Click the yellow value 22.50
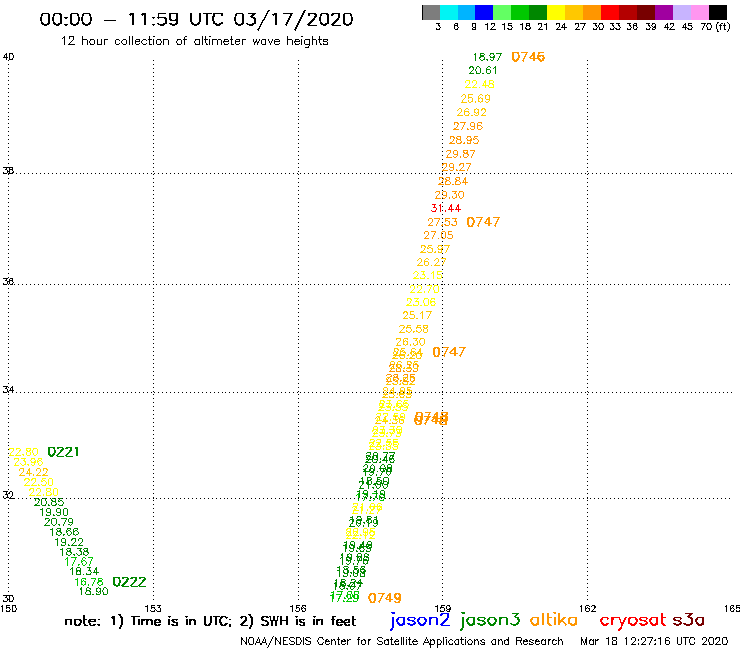The image size is (740, 650). click(x=39, y=482)
